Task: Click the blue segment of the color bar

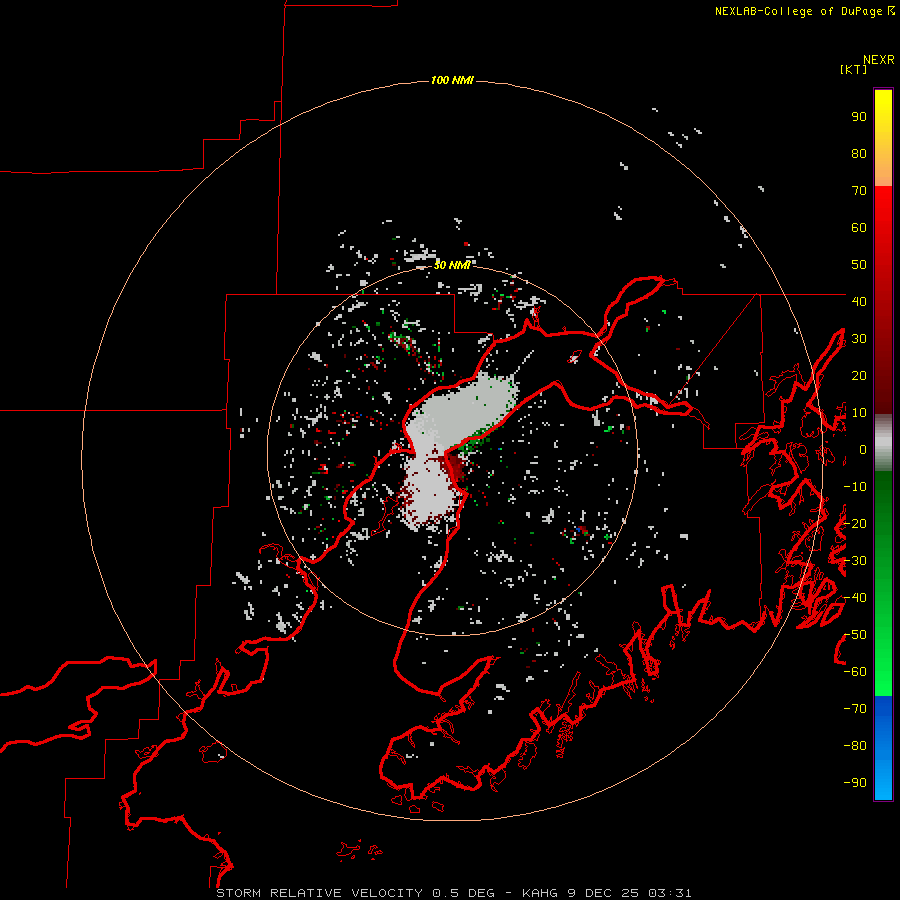Action: 883,748
